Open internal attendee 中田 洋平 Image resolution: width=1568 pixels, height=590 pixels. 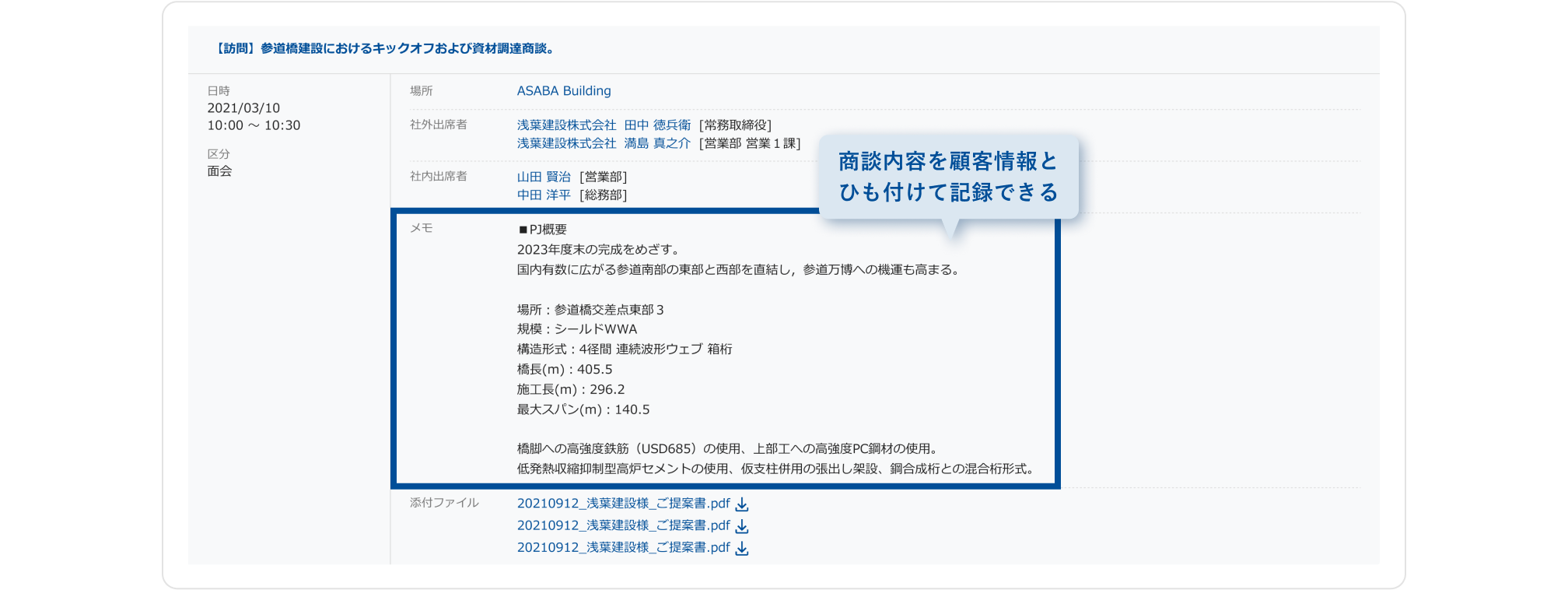point(544,195)
